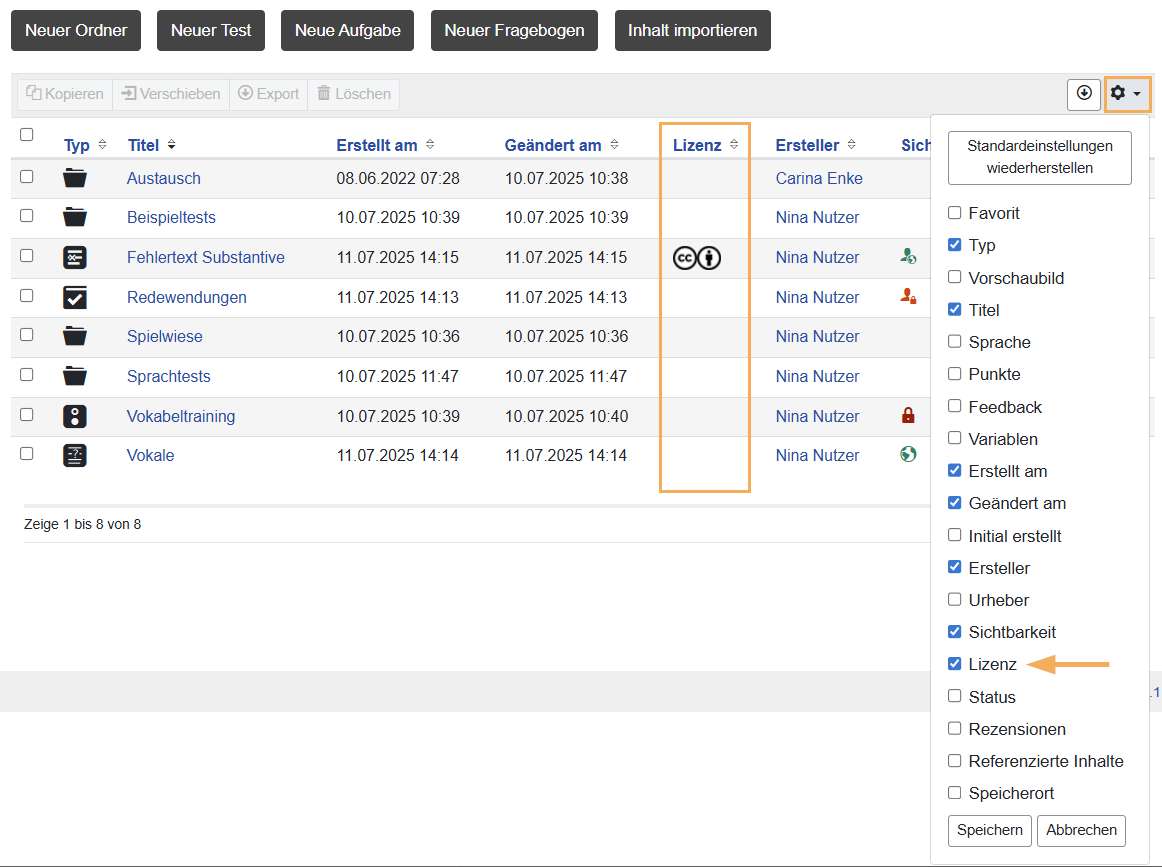Image resolution: width=1162 pixels, height=867 pixels.
Task: Tick the select-all checkbox in table header
Action: point(27,134)
